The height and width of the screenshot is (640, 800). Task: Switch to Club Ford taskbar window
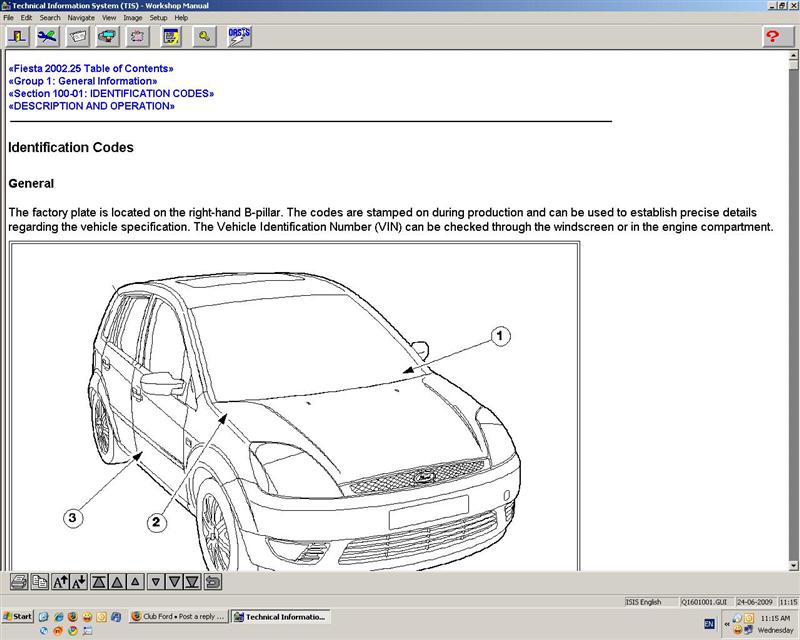pyautogui.click(x=178, y=617)
